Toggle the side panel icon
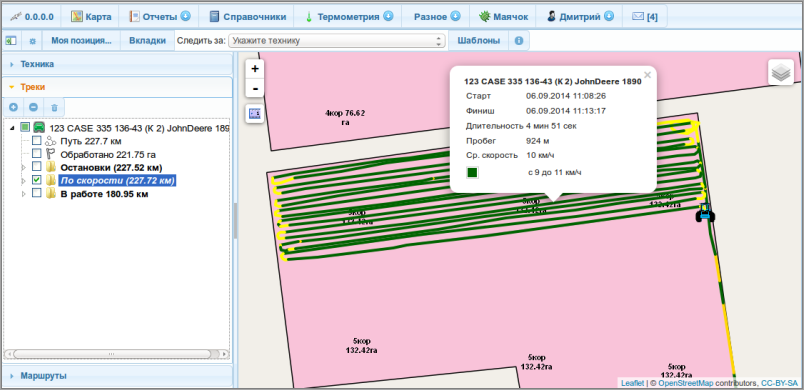Image resolution: width=804 pixels, height=390 pixels. [11, 40]
